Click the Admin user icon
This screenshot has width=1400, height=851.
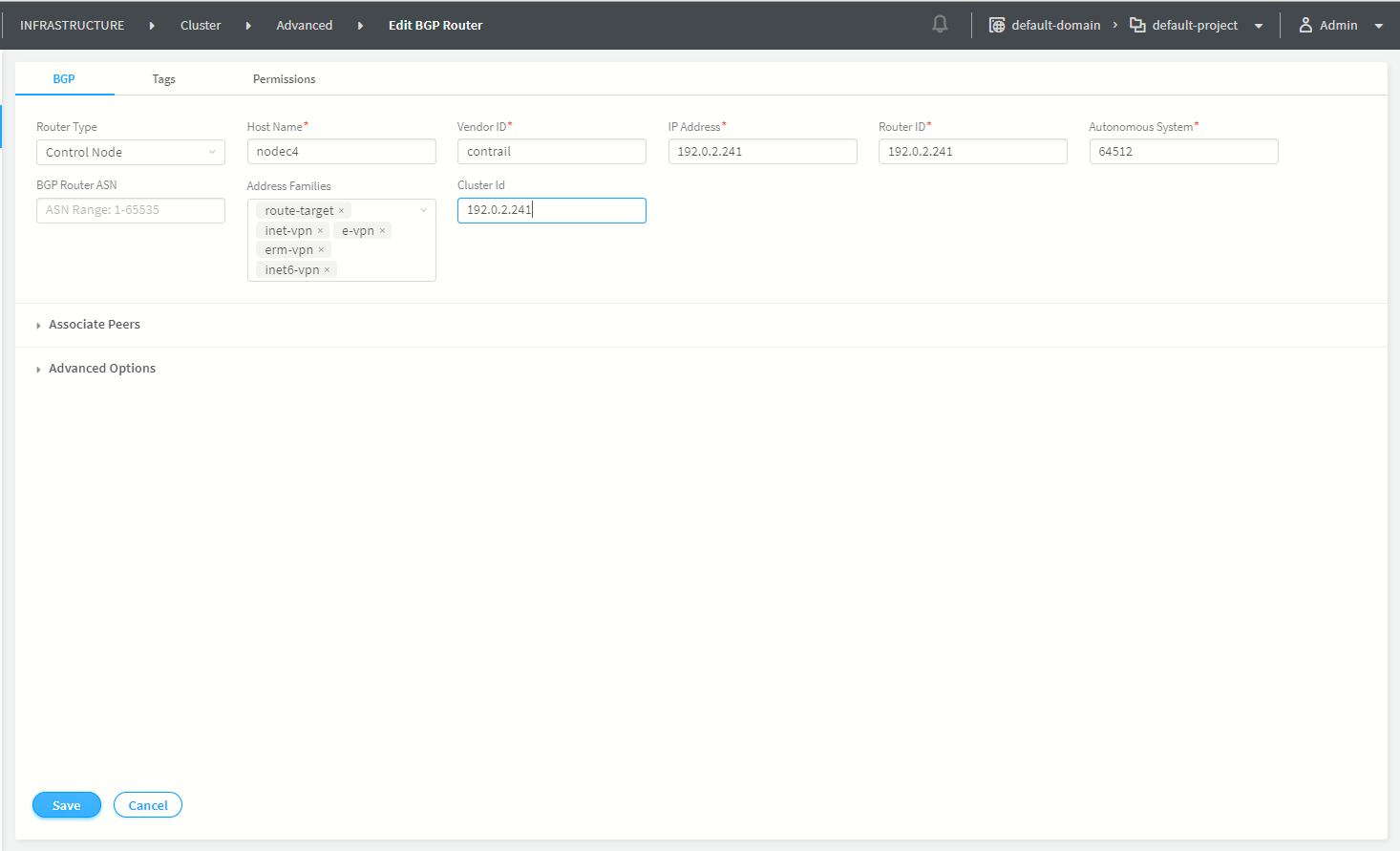1305,26
